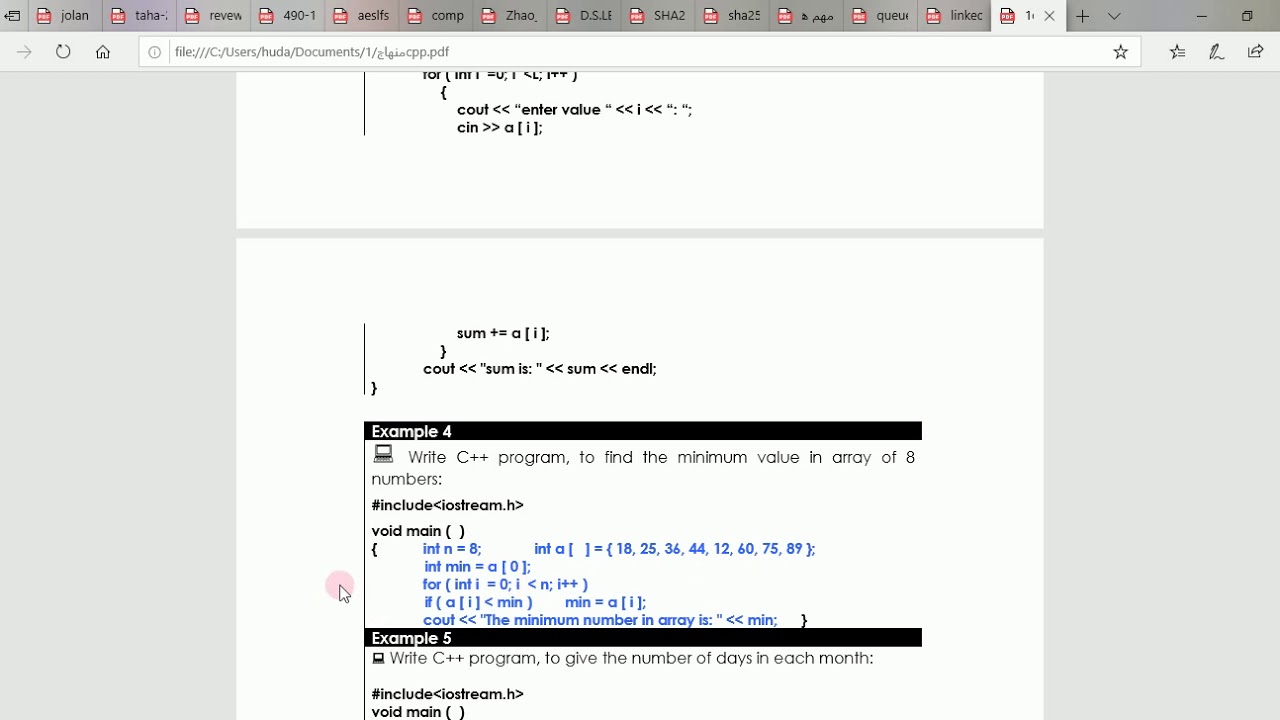Image resolution: width=1280 pixels, height=720 pixels.
Task: Click 'The minimum number in array is' line
Action: coord(600,620)
